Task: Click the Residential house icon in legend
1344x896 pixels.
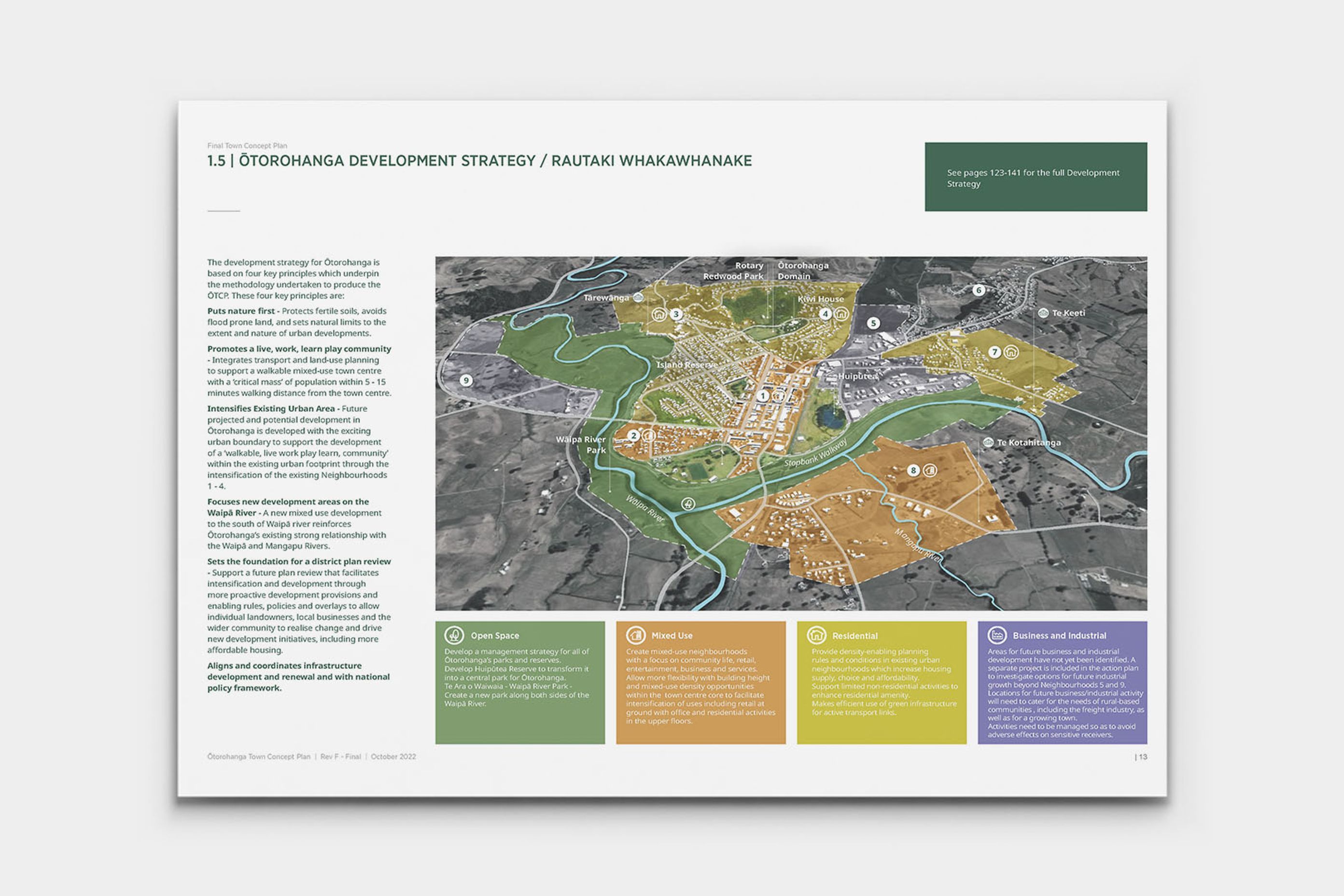Action: [816, 635]
